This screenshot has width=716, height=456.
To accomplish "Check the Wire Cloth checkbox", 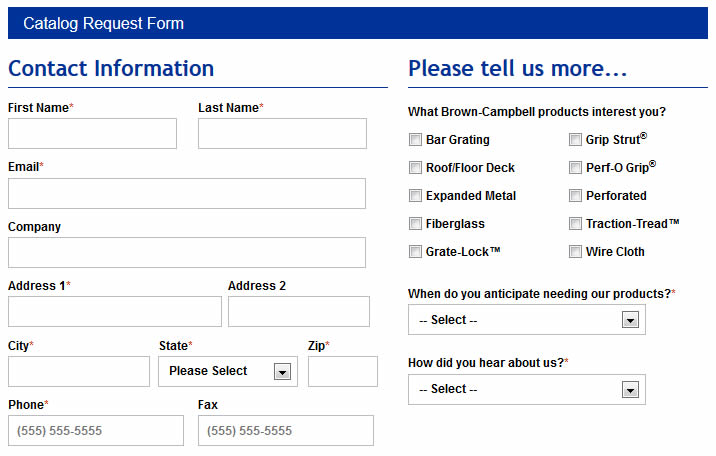I will (576, 252).
